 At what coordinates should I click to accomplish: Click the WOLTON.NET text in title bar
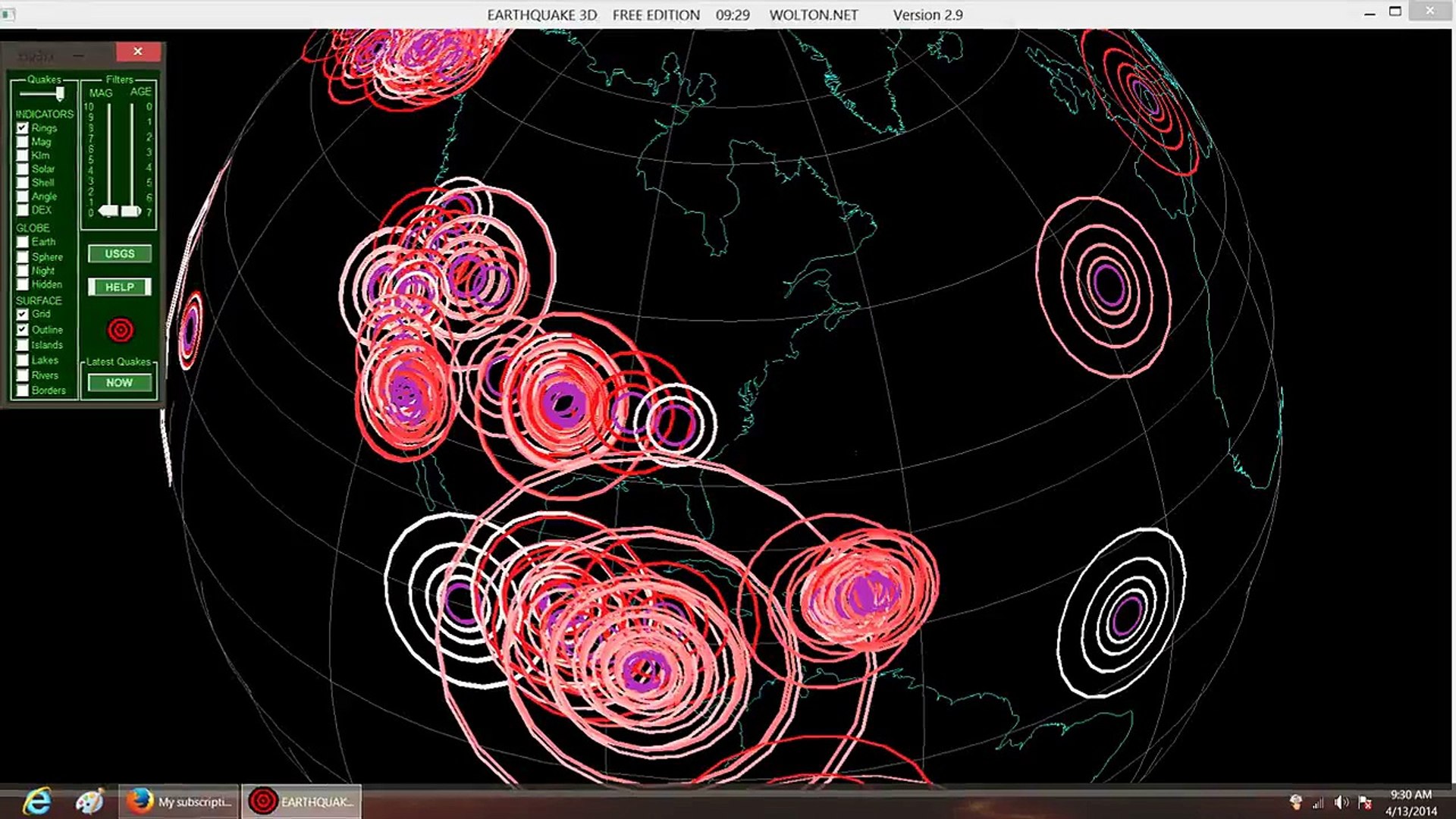[814, 15]
